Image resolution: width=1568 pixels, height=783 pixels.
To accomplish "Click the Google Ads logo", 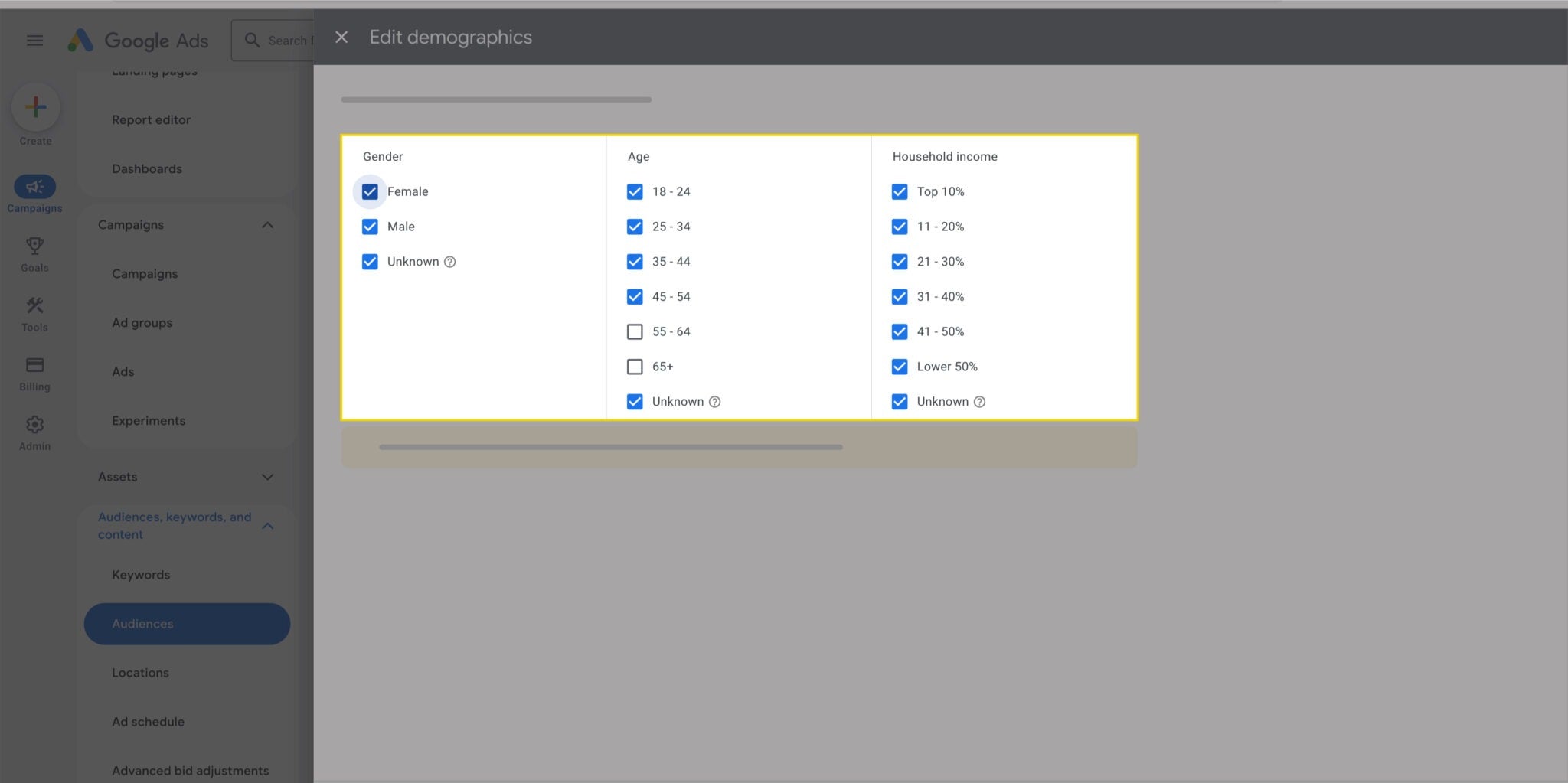I will pos(138,41).
